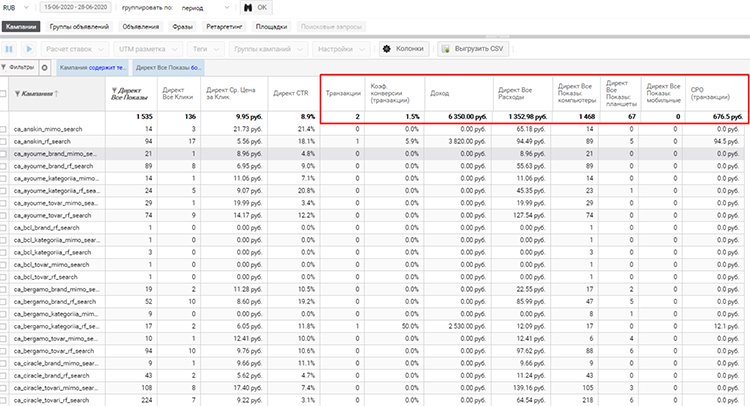Switch to Поисковые запросы tab
The width and height of the screenshot is (750, 406).
point(331,27)
